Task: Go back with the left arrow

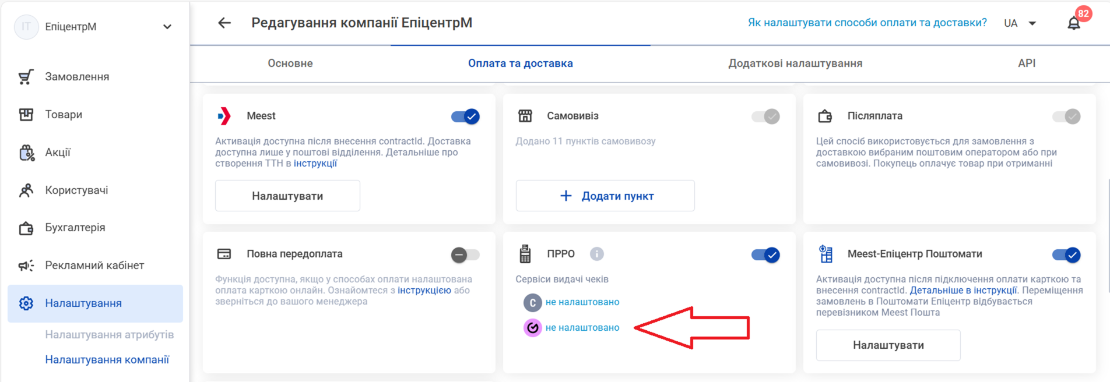Action: click(224, 23)
